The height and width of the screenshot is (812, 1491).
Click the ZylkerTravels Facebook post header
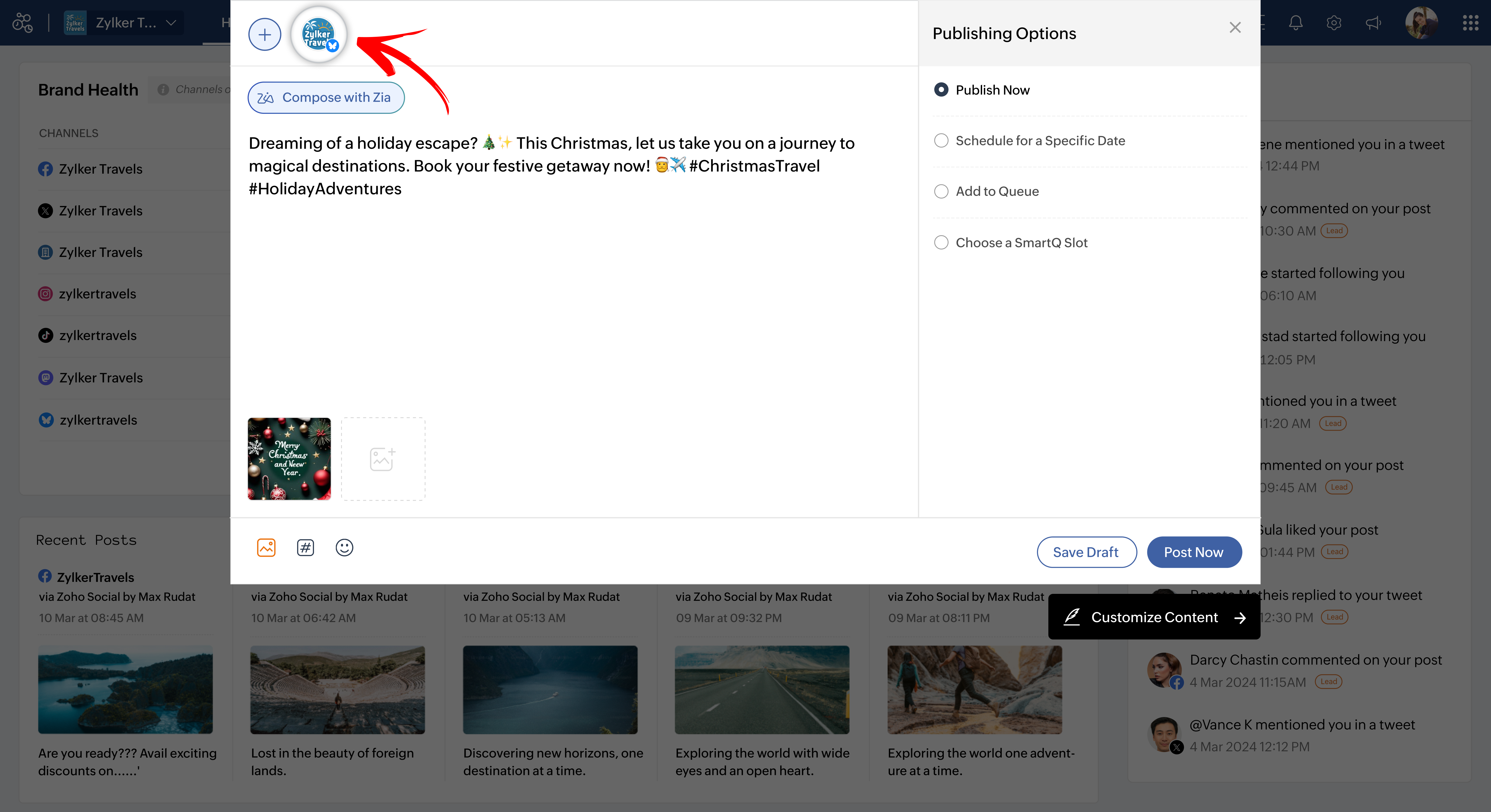coord(86,577)
